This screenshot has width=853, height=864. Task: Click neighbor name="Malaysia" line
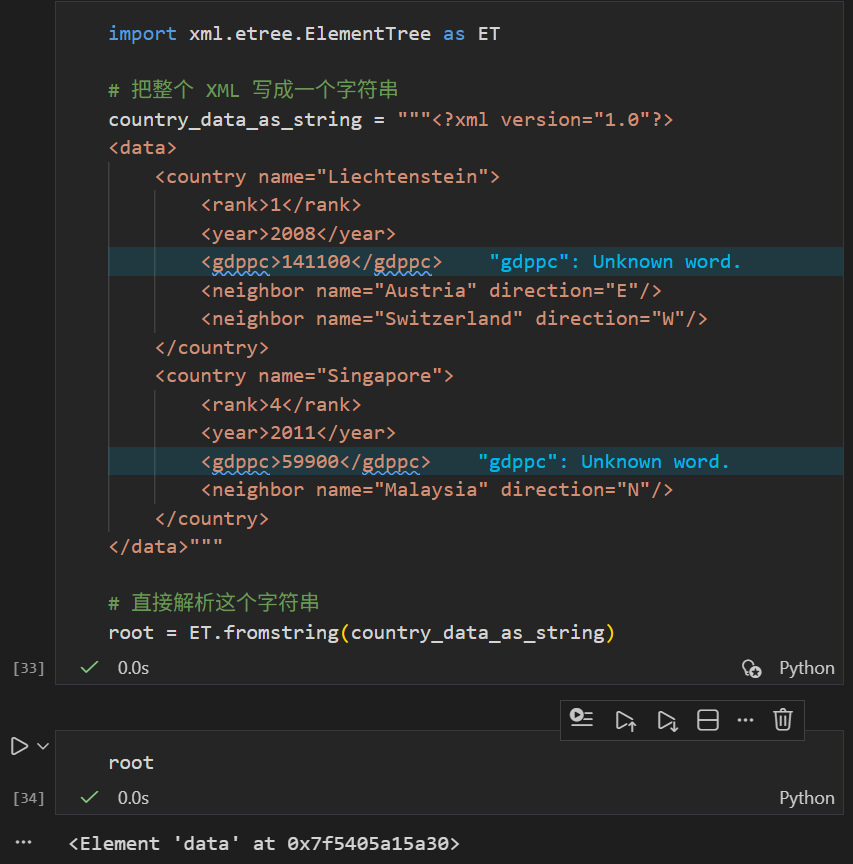437,490
